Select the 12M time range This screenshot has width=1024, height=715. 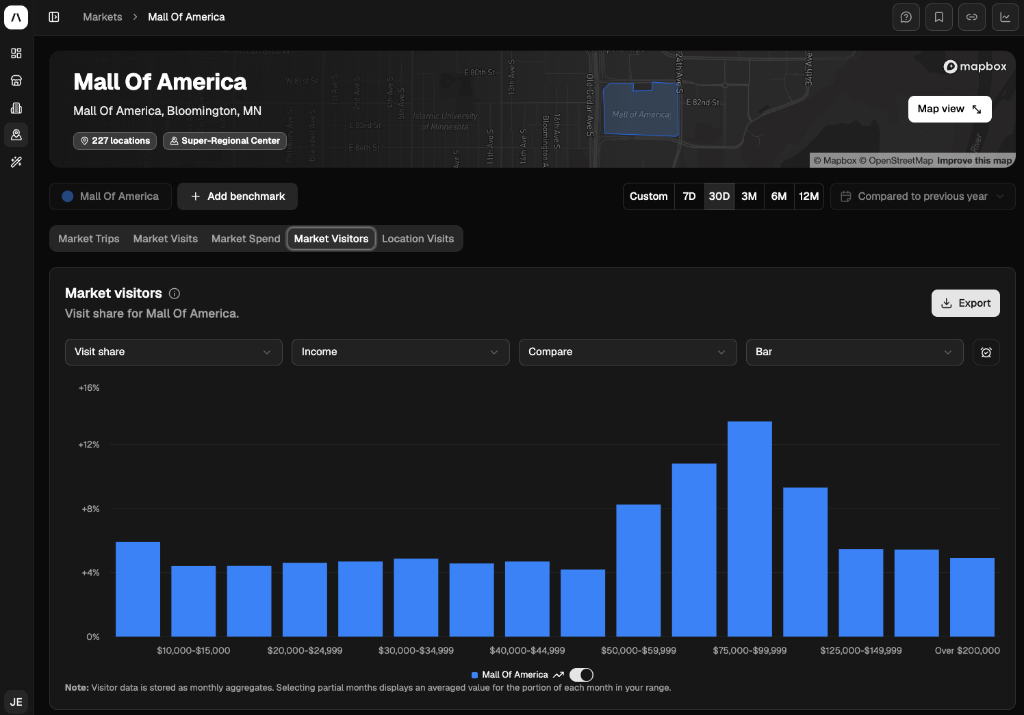coord(808,197)
